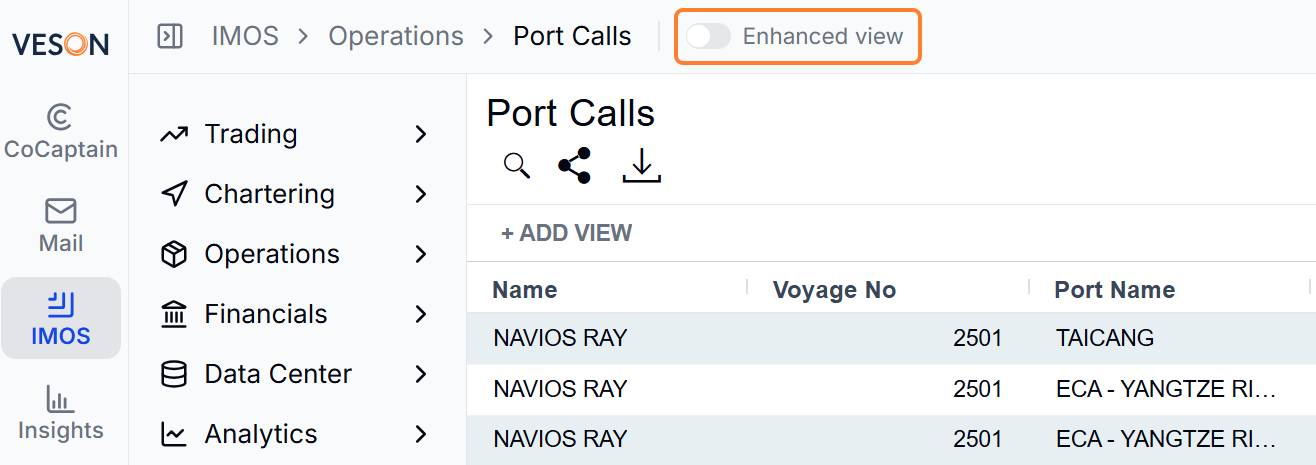Select the TAICANG port call row

pyautogui.click(x=891, y=338)
